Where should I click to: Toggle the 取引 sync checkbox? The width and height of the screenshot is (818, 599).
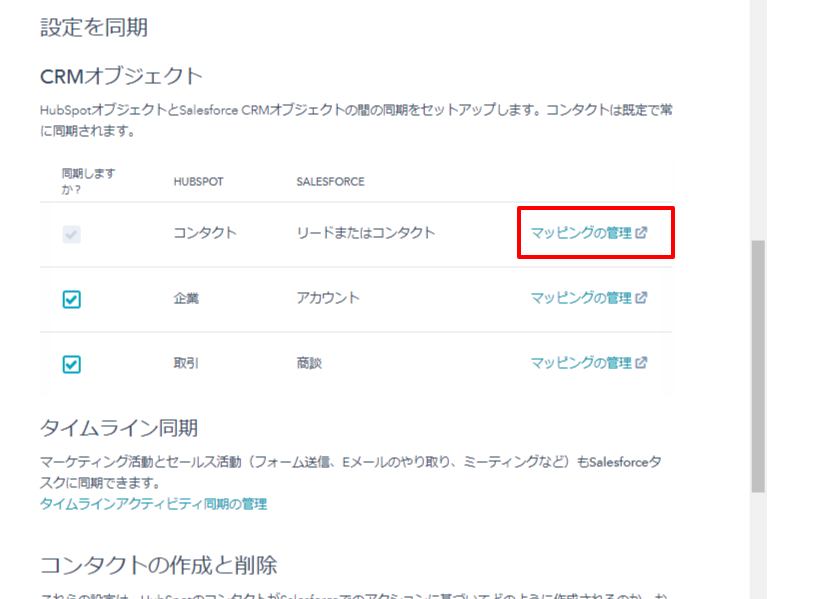pos(71,364)
